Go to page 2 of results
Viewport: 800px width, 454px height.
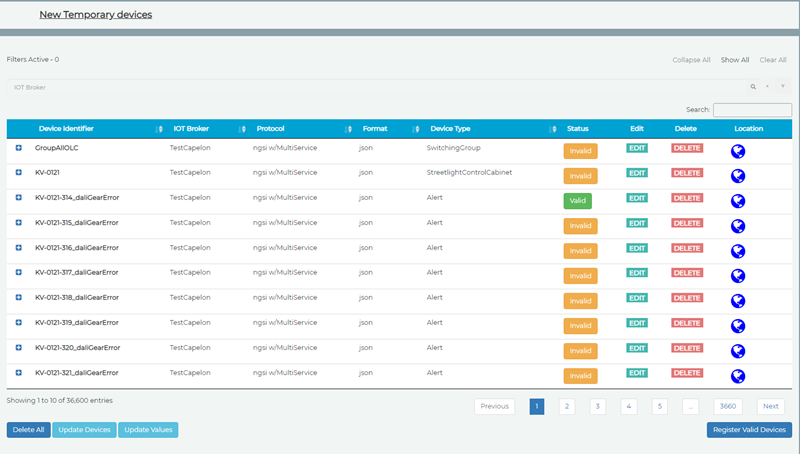566,406
